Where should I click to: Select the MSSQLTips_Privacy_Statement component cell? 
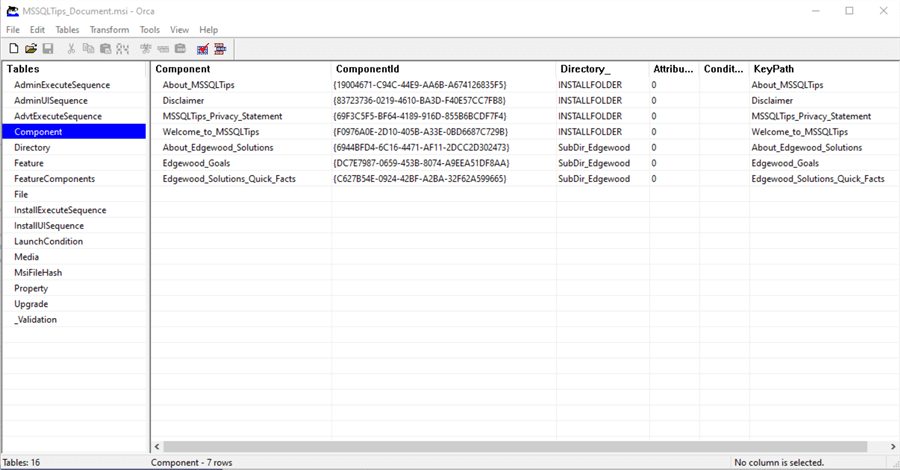222,116
